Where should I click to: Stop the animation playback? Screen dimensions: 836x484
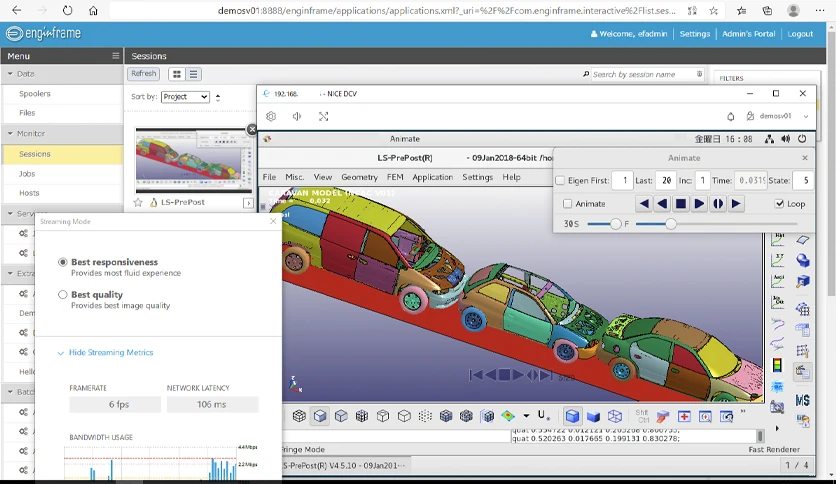681,204
